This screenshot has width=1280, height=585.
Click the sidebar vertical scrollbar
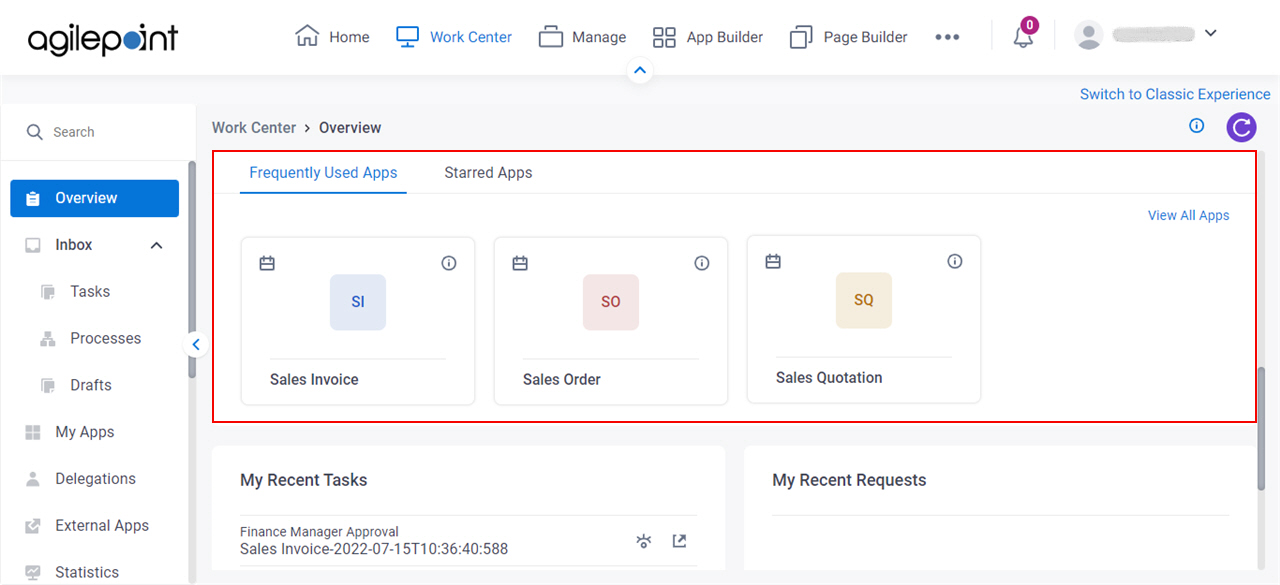click(x=192, y=268)
